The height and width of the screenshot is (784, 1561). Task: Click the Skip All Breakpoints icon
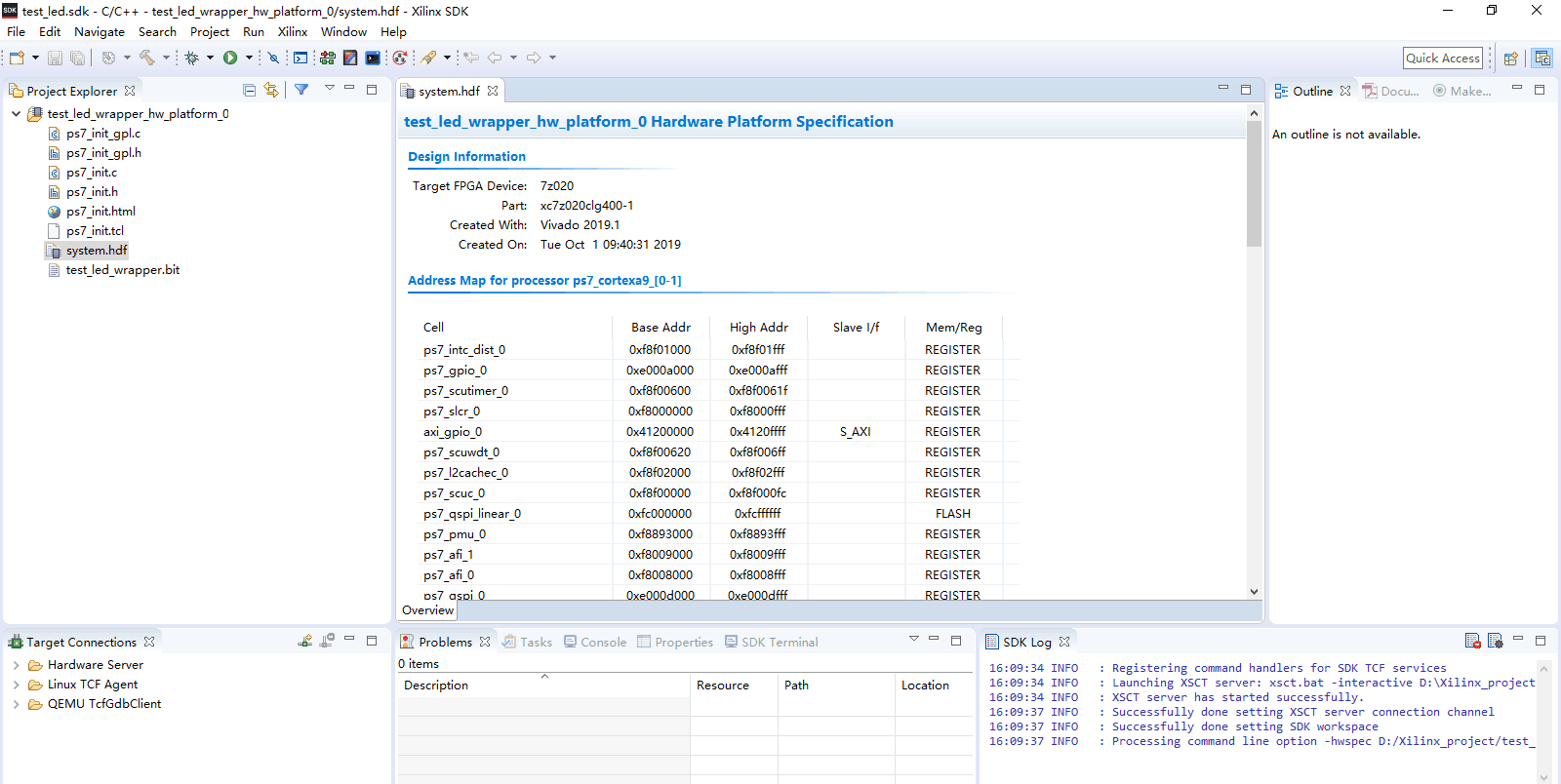click(x=273, y=58)
